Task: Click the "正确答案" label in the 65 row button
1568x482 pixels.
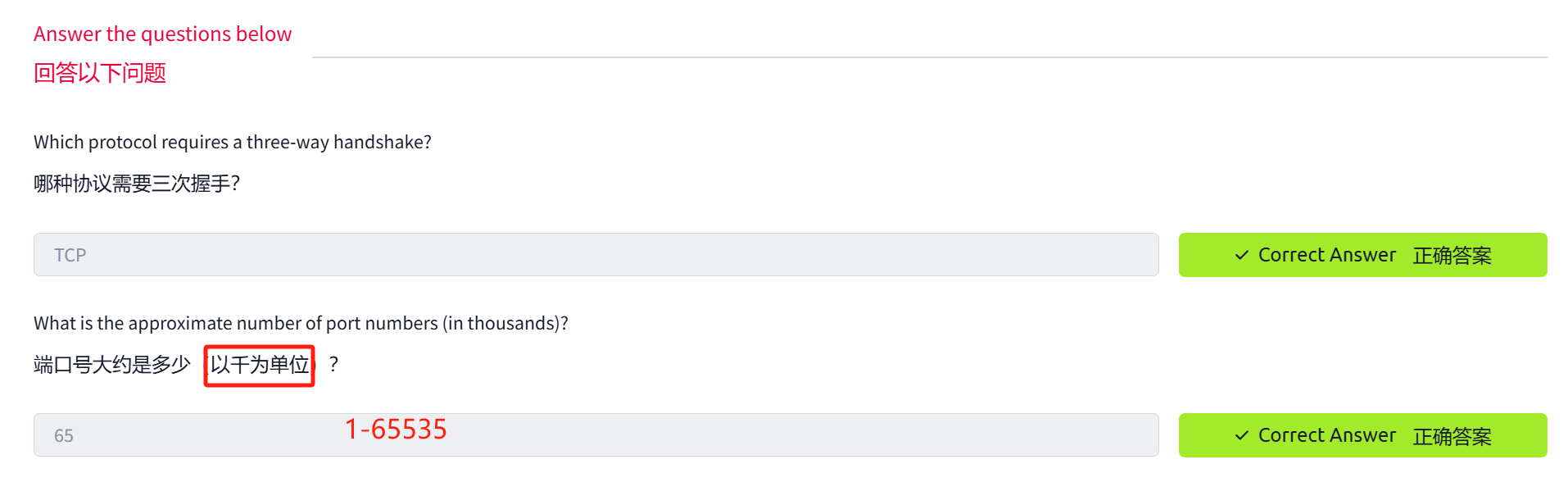Action: click(x=1452, y=436)
